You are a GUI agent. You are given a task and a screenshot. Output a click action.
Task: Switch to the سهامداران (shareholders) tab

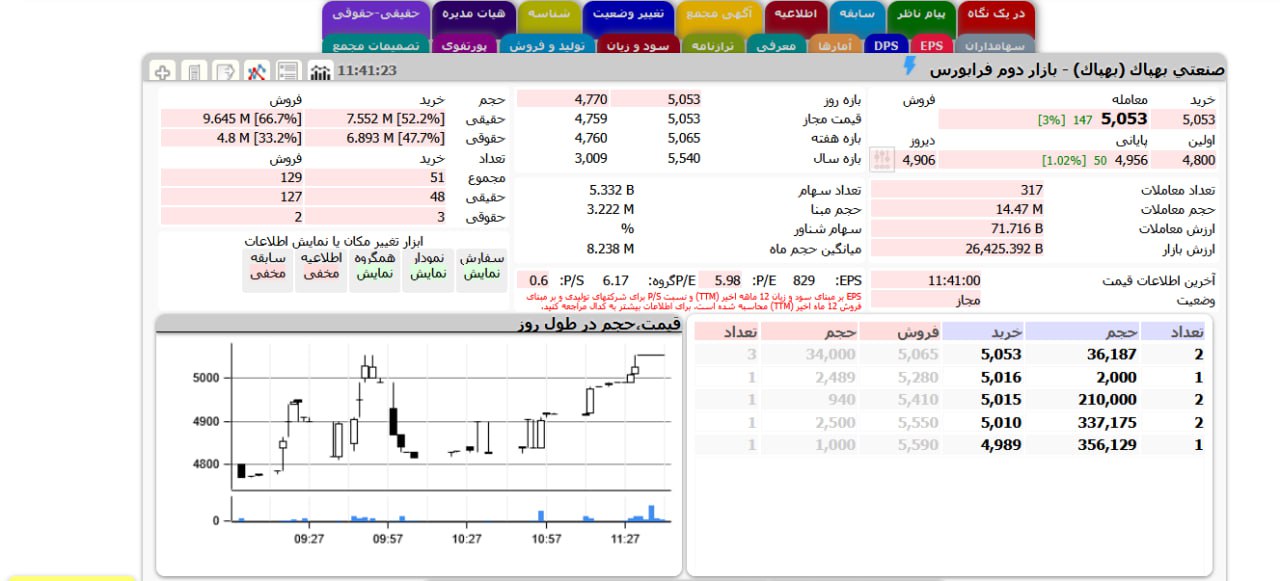994,45
